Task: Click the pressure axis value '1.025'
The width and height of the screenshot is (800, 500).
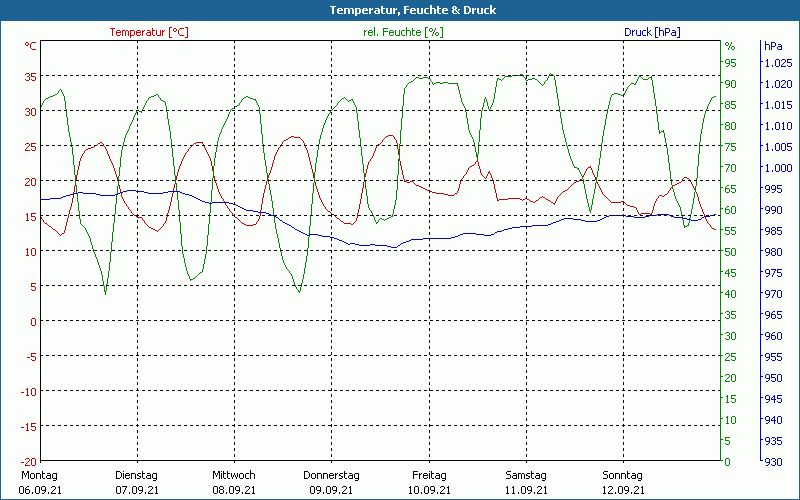Action: [x=778, y=63]
